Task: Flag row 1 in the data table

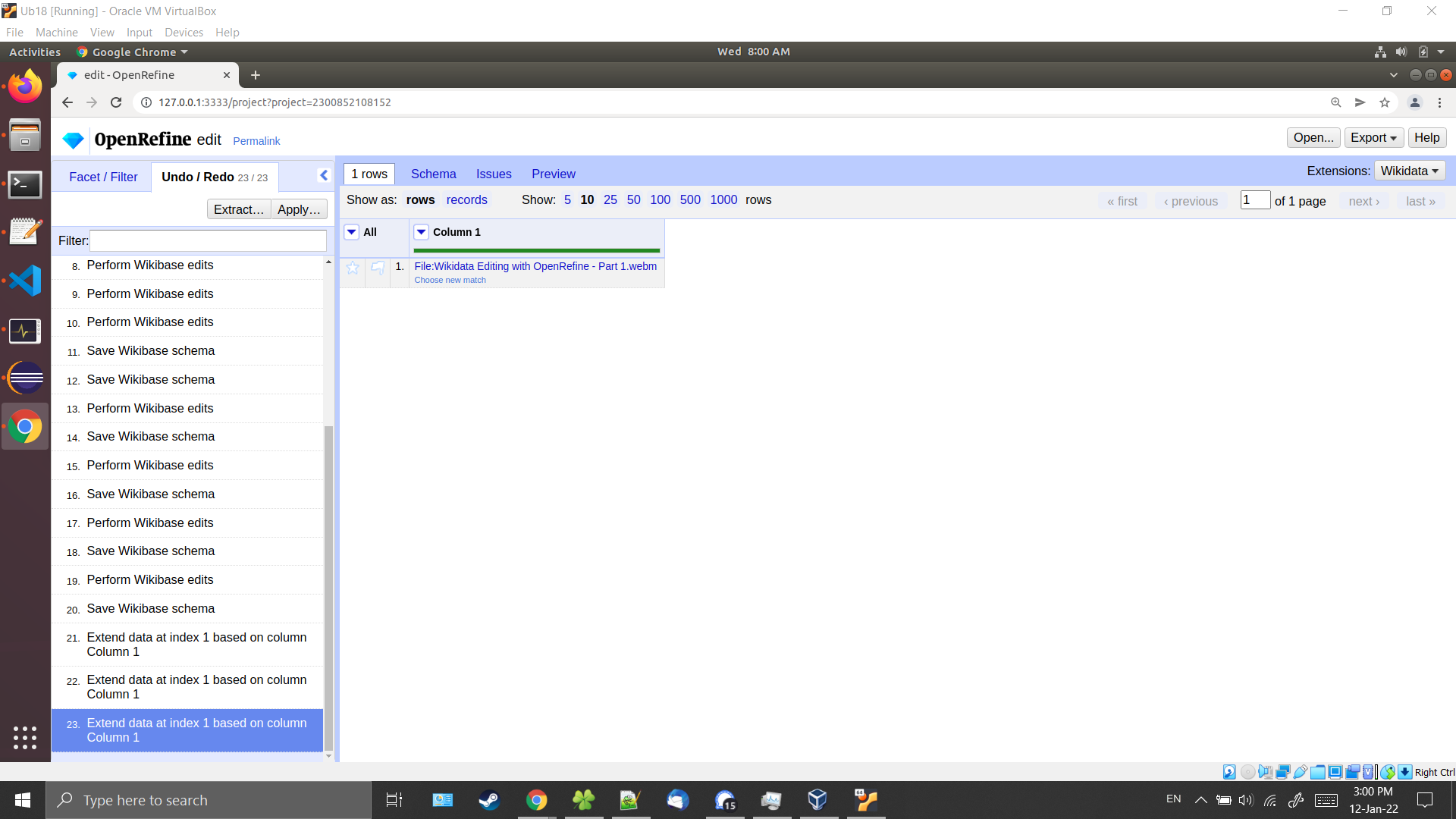Action: tap(378, 267)
